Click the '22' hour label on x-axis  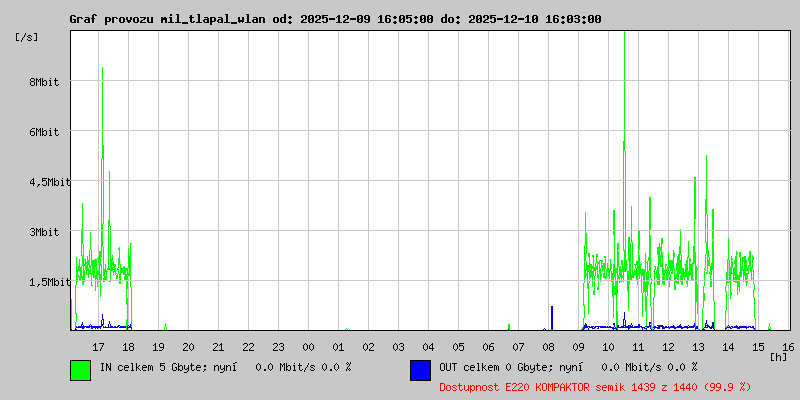point(248,347)
